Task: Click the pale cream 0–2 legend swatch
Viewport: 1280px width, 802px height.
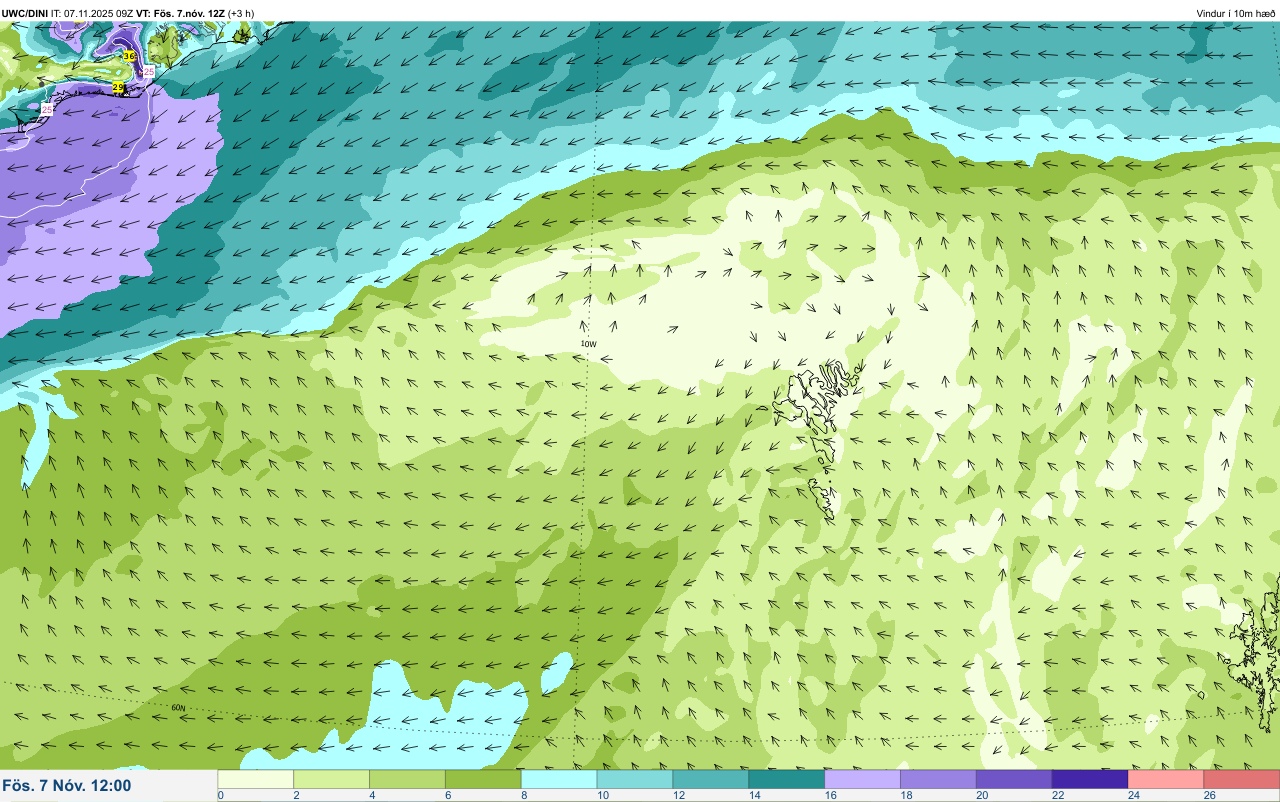Action: (255, 779)
